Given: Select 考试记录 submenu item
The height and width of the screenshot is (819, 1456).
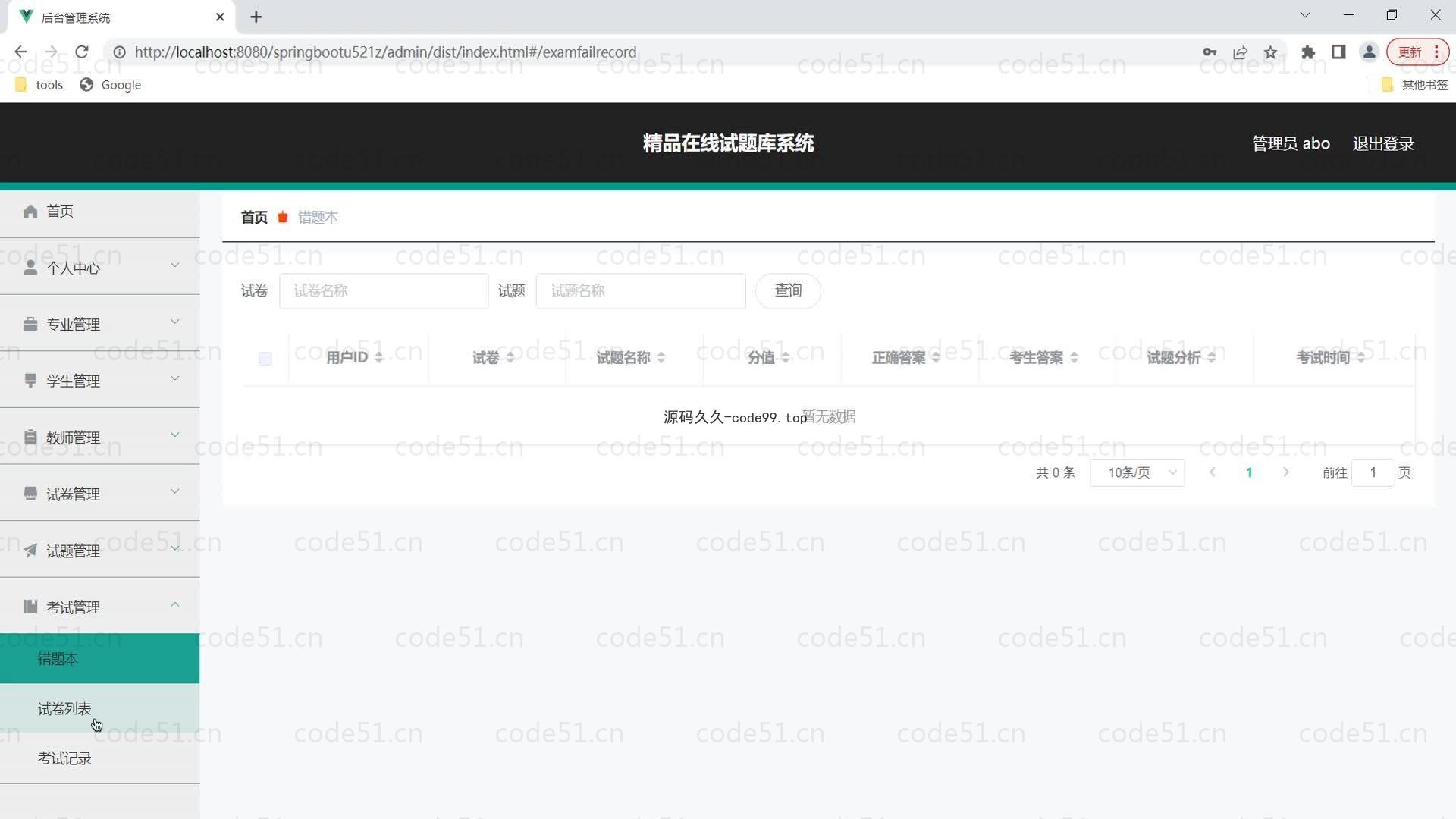Looking at the screenshot, I should (x=99, y=758).
